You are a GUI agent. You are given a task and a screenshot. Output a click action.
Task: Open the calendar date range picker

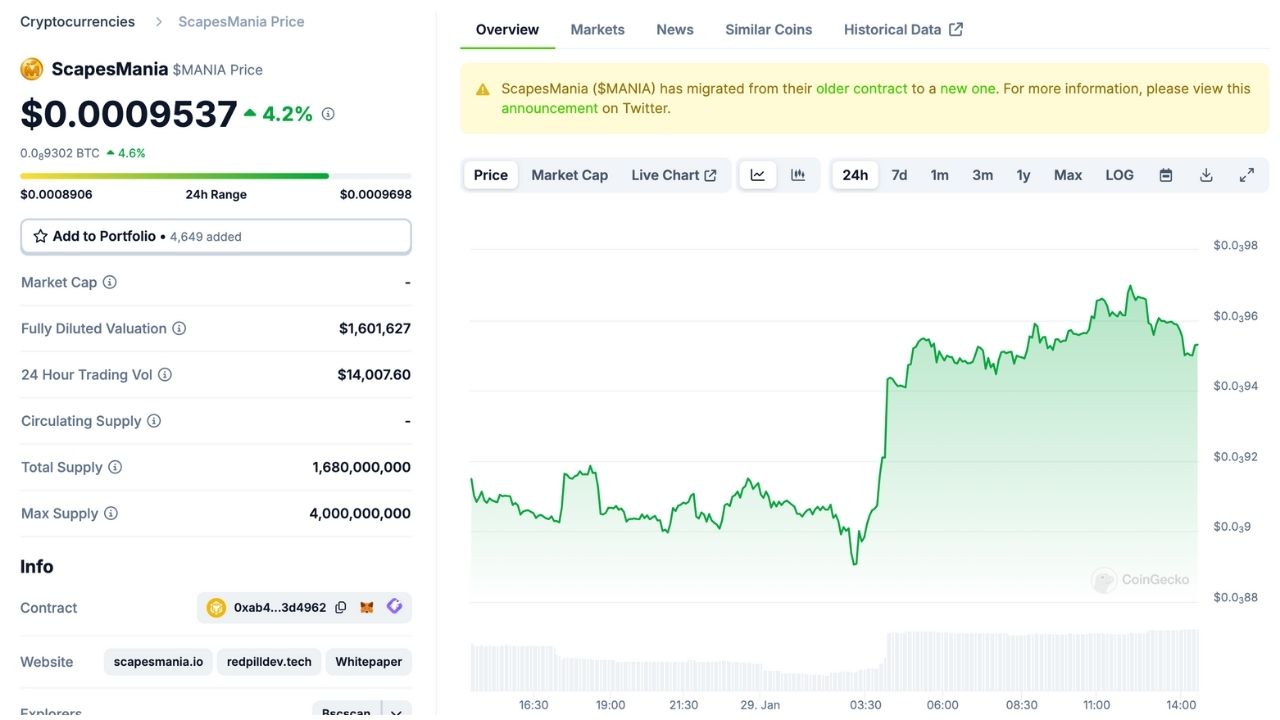[1166, 175]
